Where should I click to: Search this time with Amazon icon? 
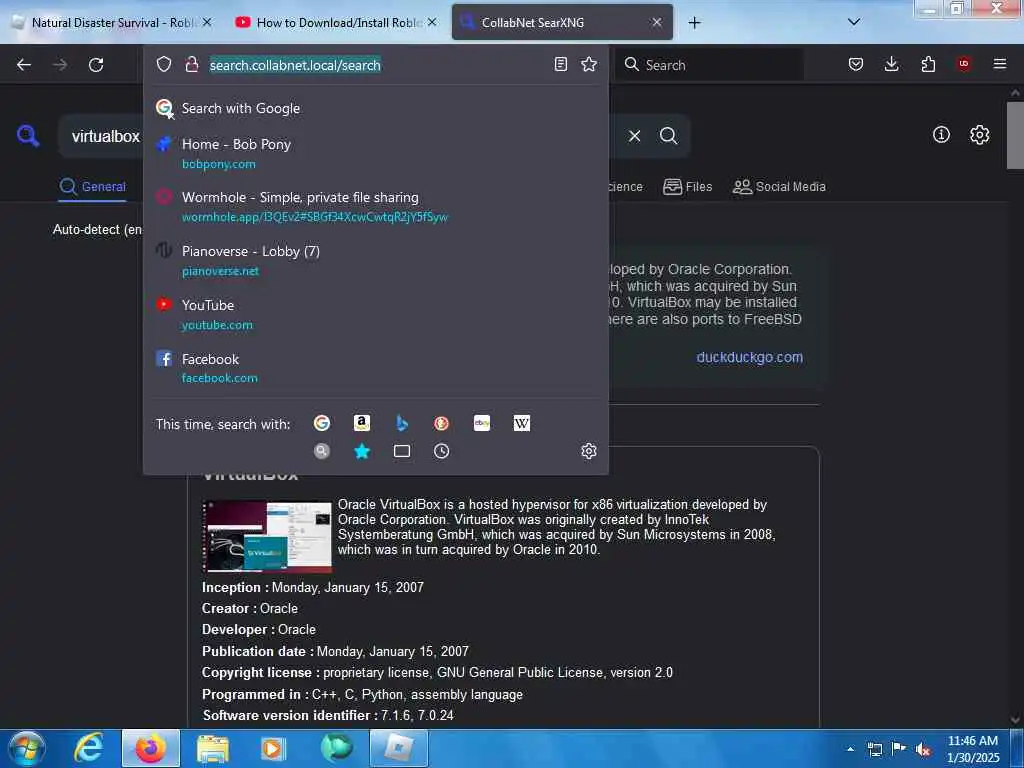point(362,423)
